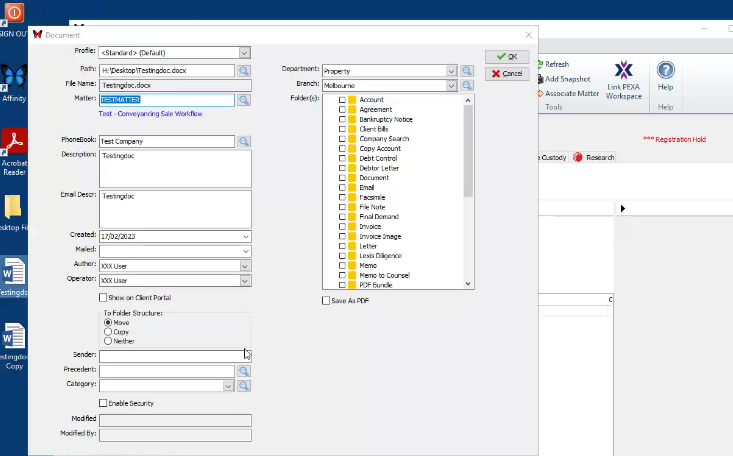The width and height of the screenshot is (733, 456).
Task: Enable the Show on Client Portal checkbox
Action: (104, 298)
